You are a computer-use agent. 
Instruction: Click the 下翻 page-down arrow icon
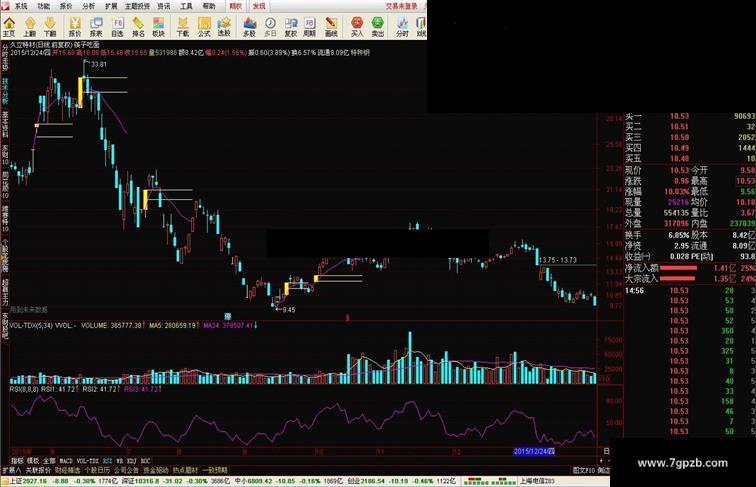tap(50, 27)
